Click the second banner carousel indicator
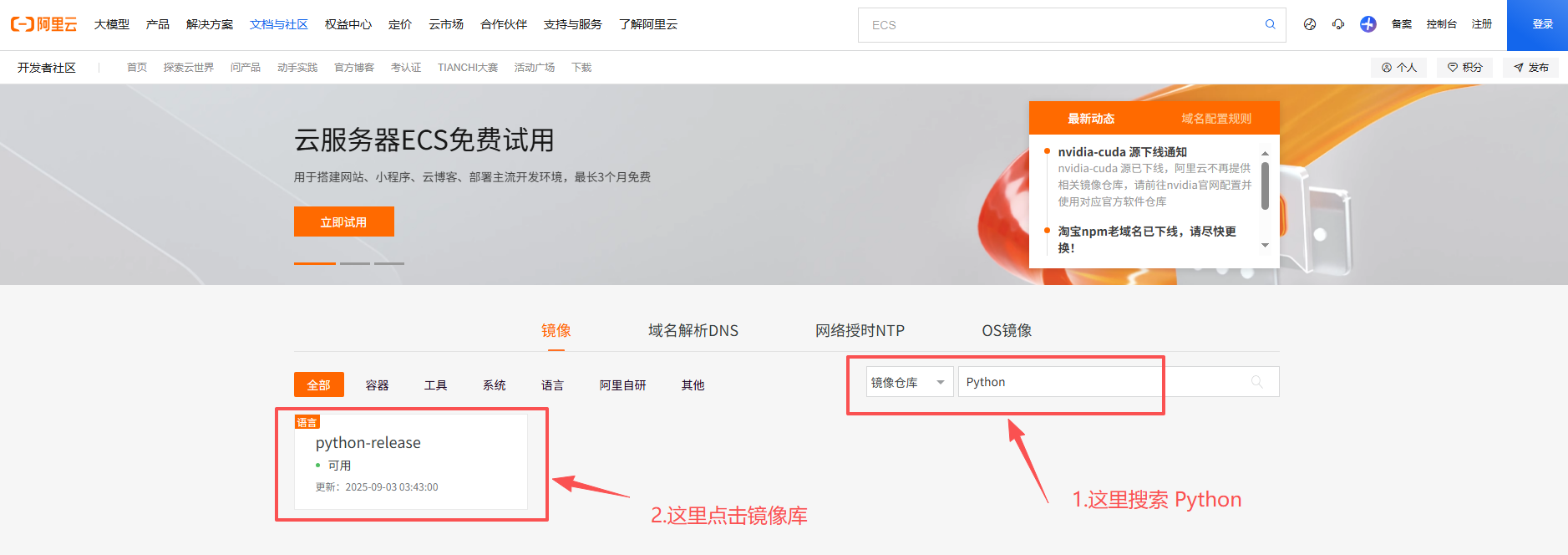This screenshot has width=1568, height=555. [354, 263]
